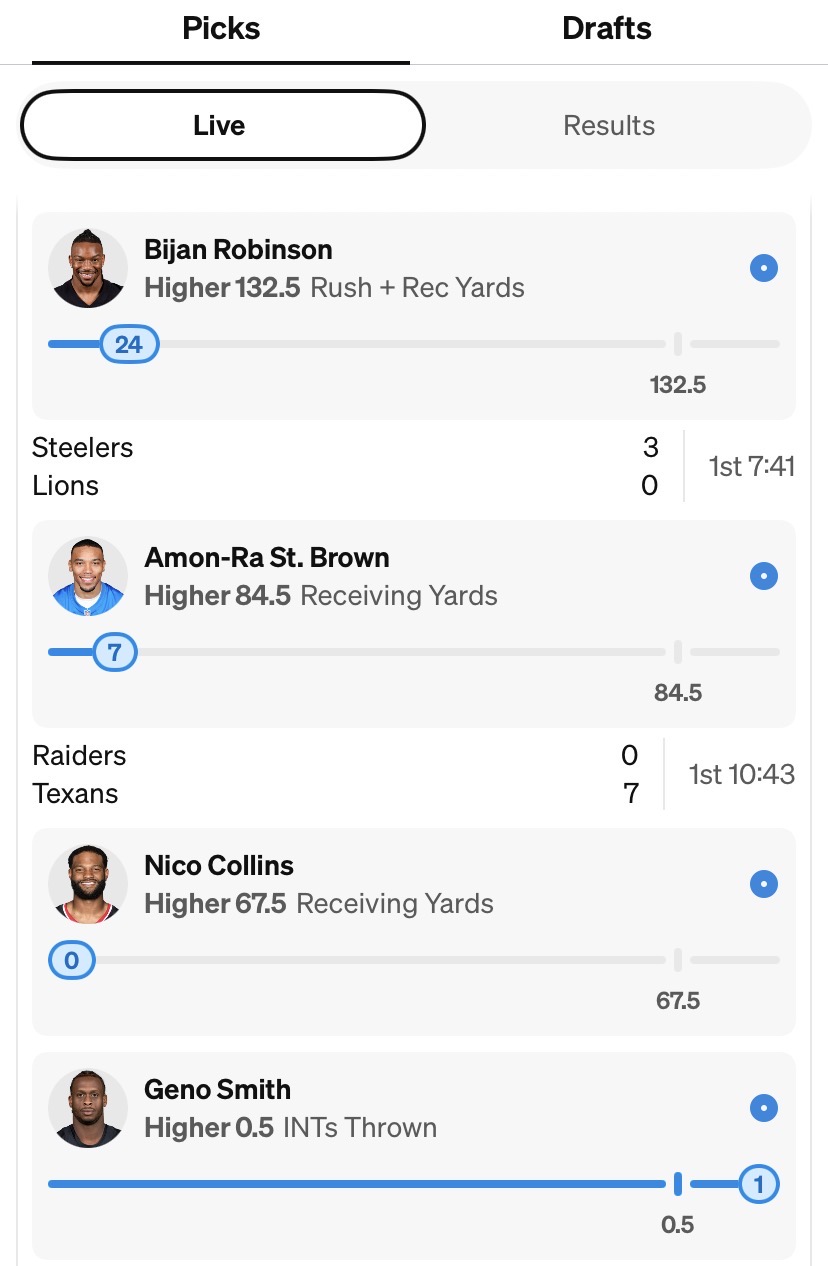The height and width of the screenshot is (1266, 828).
Task: Click the 7 yards progress bubble
Action: point(115,653)
